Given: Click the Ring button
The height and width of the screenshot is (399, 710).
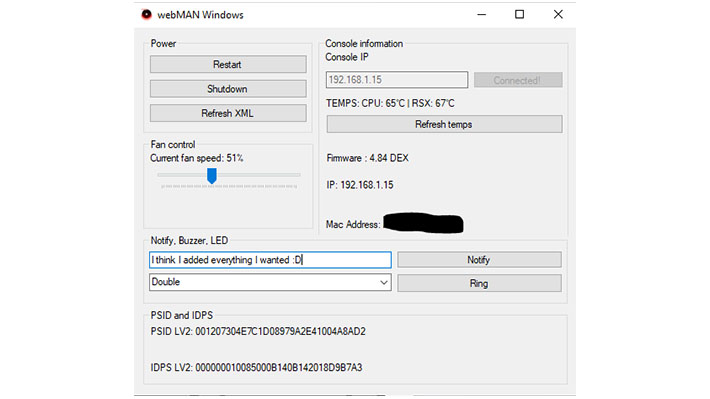Looking at the screenshot, I should tap(479, 284).
